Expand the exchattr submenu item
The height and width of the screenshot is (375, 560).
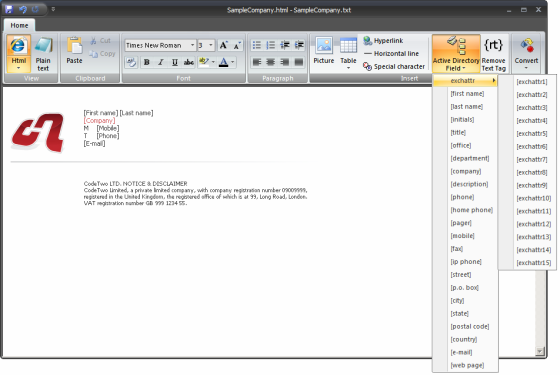465,81
